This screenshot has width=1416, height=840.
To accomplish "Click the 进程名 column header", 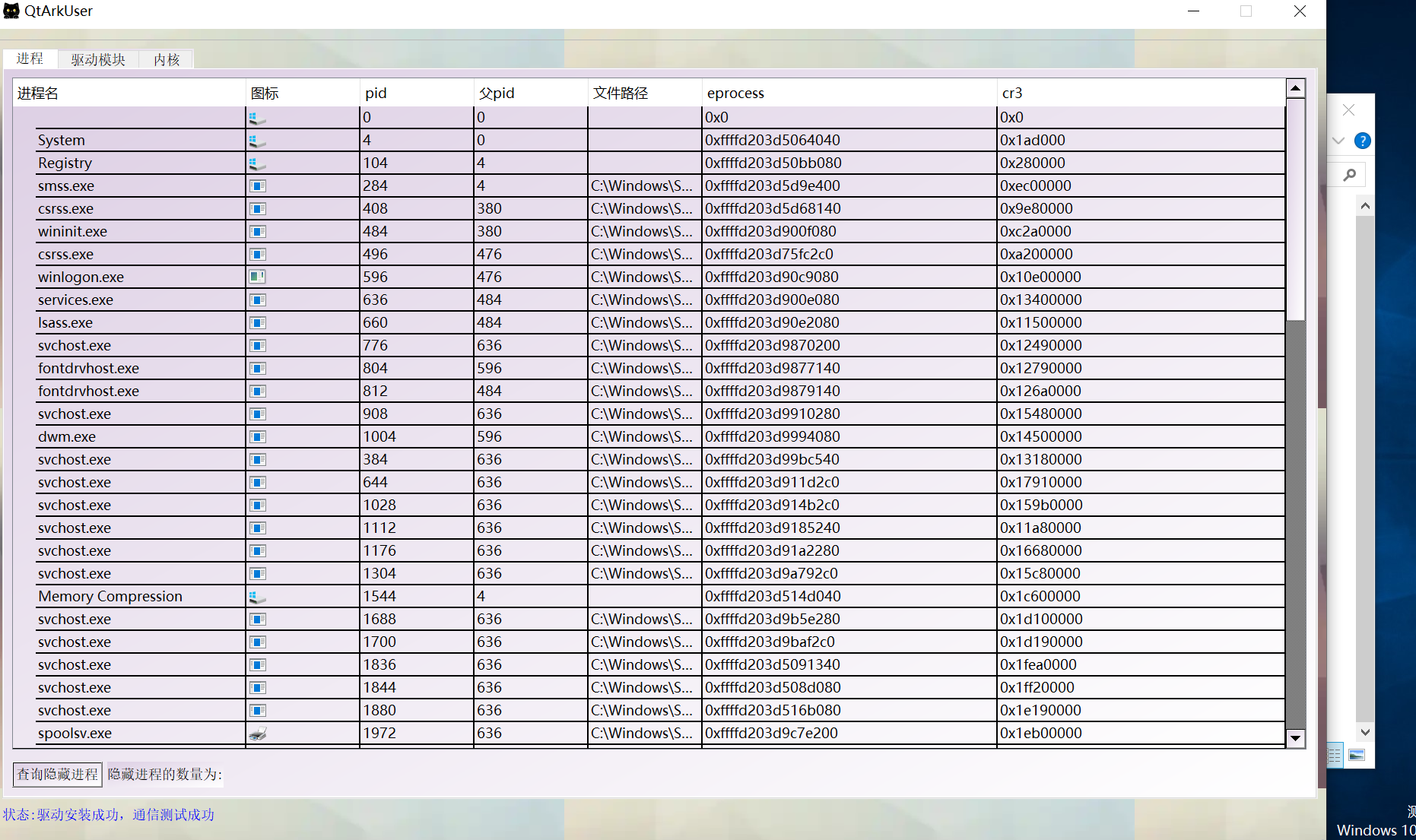I will pos(129,93).
